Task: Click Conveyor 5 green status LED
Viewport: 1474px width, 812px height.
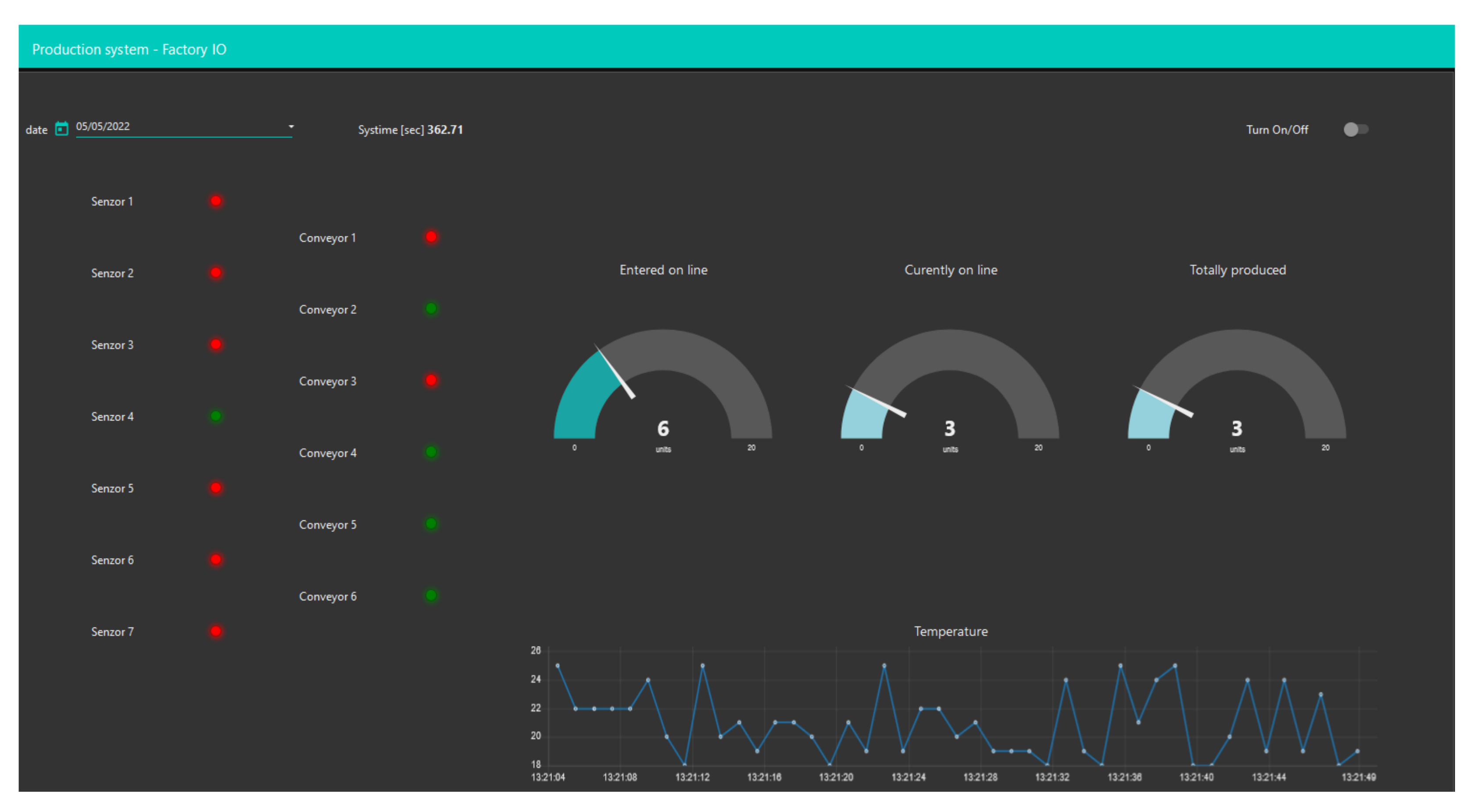Action: click(431, 524)
